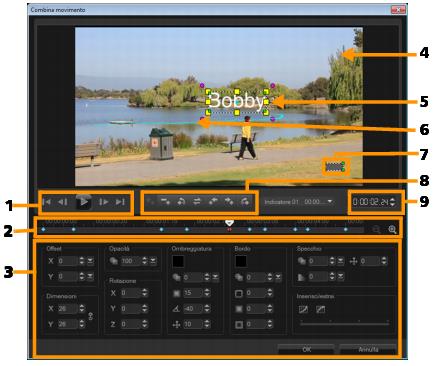The height and width of the screenshot is (366, 437).
Task: Click the timecode stepper arrows
Action: (393, 202)
